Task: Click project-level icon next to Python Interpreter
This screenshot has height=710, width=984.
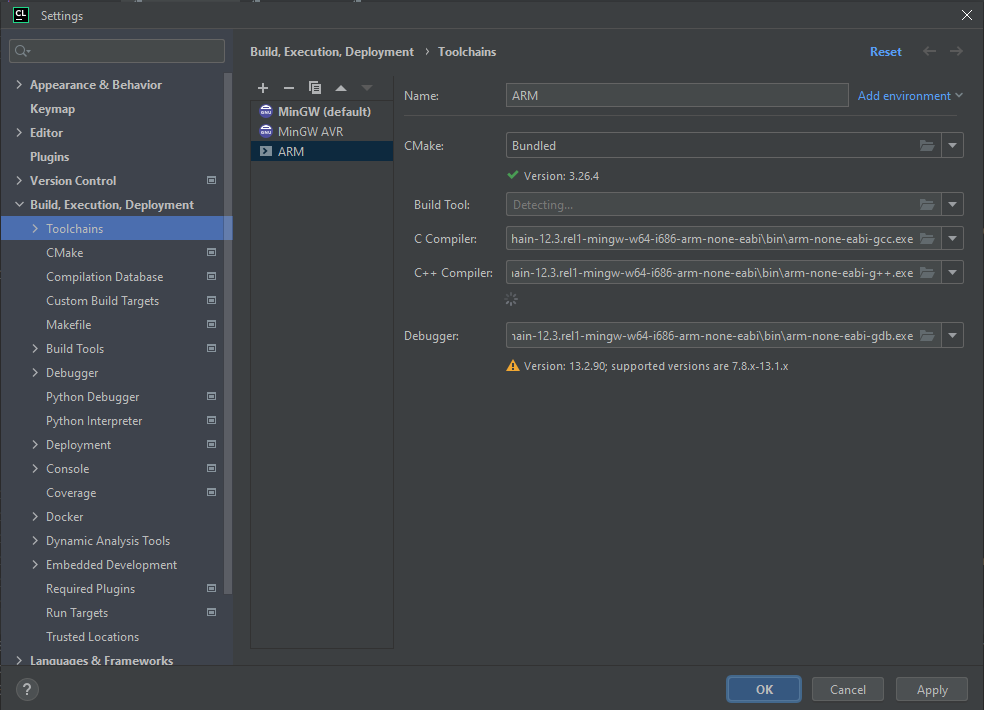Action: click(x=211, y=420)
